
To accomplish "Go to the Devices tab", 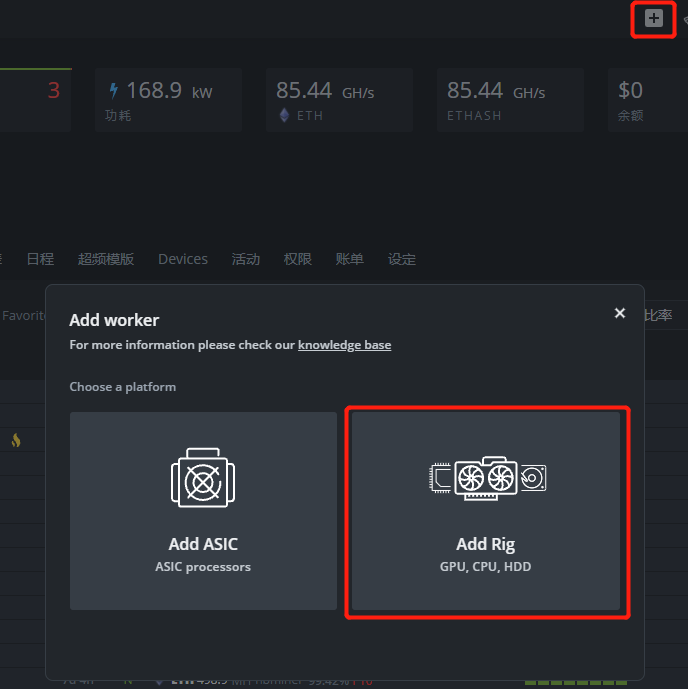I will click(x=183, y=259).
